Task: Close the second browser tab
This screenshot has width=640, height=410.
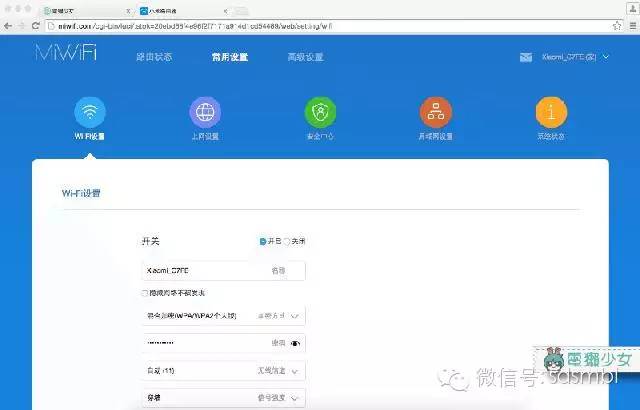Action: click(225, 11)
